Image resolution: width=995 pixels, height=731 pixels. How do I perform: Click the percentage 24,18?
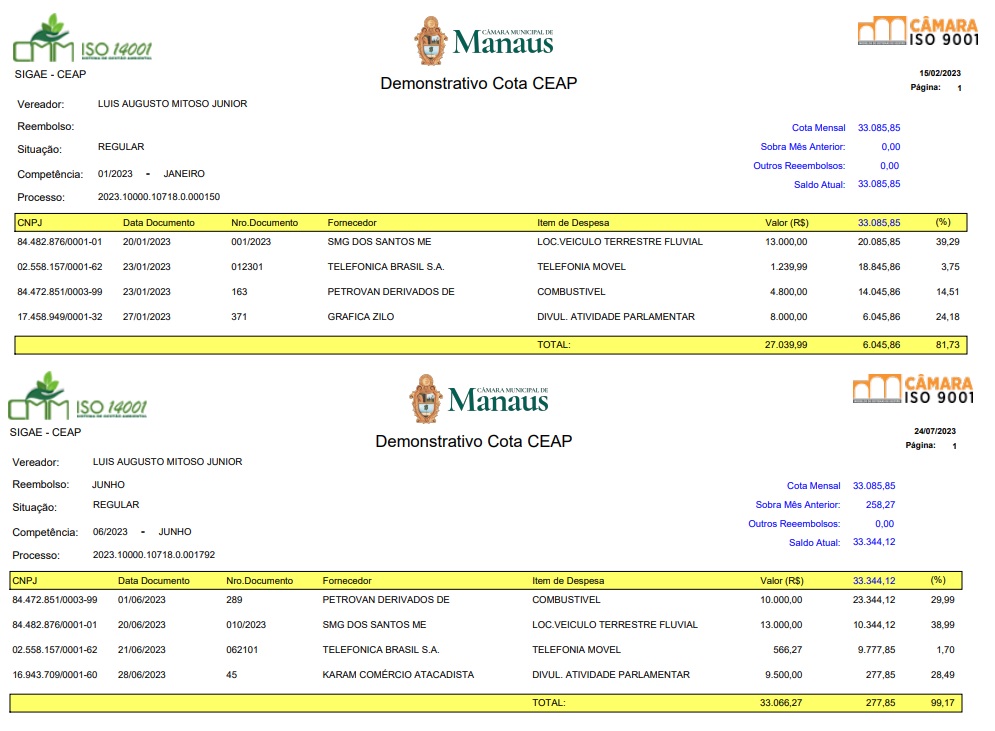(947, 317)
